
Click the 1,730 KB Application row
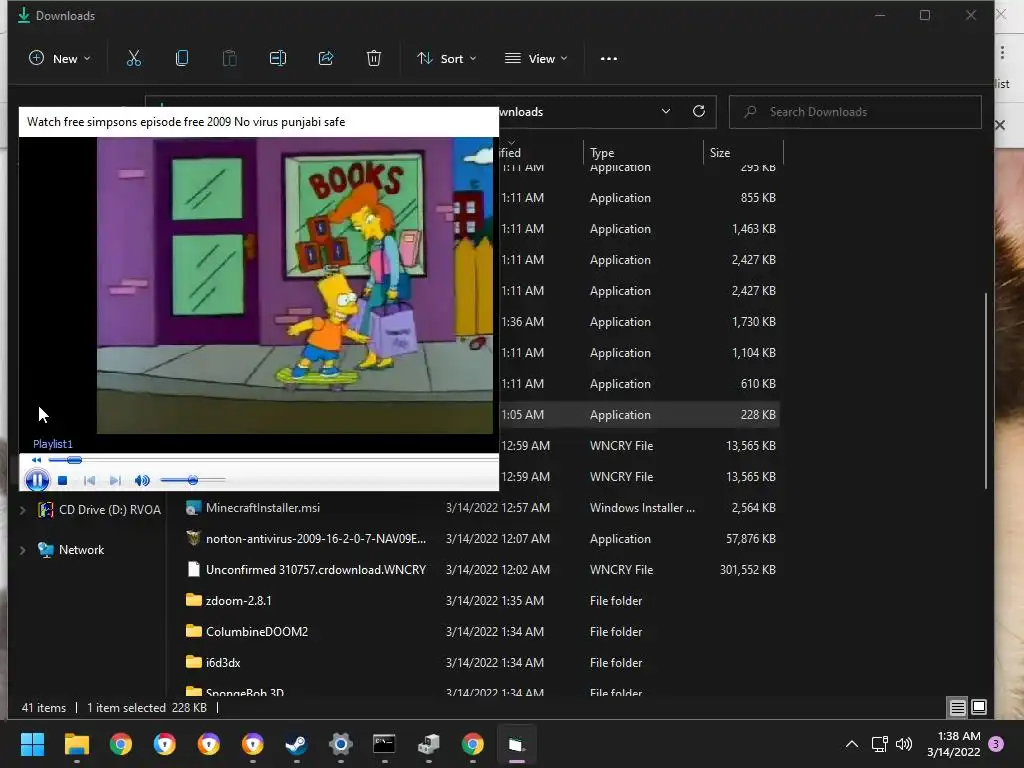click(x=639, y=322)
